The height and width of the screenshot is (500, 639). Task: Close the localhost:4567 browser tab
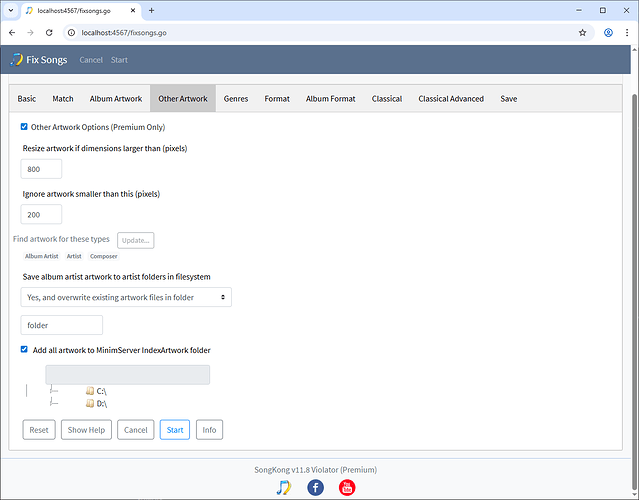click(x=133, y=11)
